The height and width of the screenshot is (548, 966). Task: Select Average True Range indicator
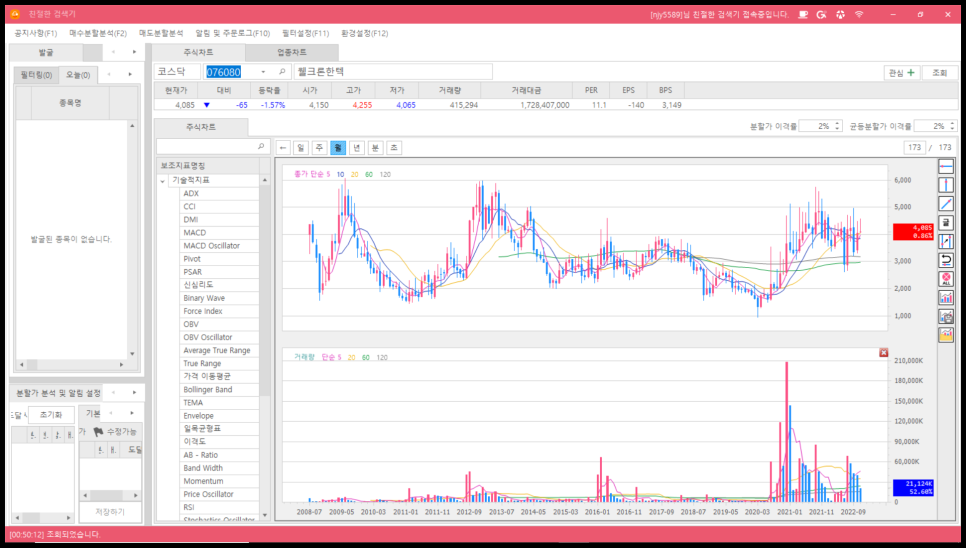217,350
